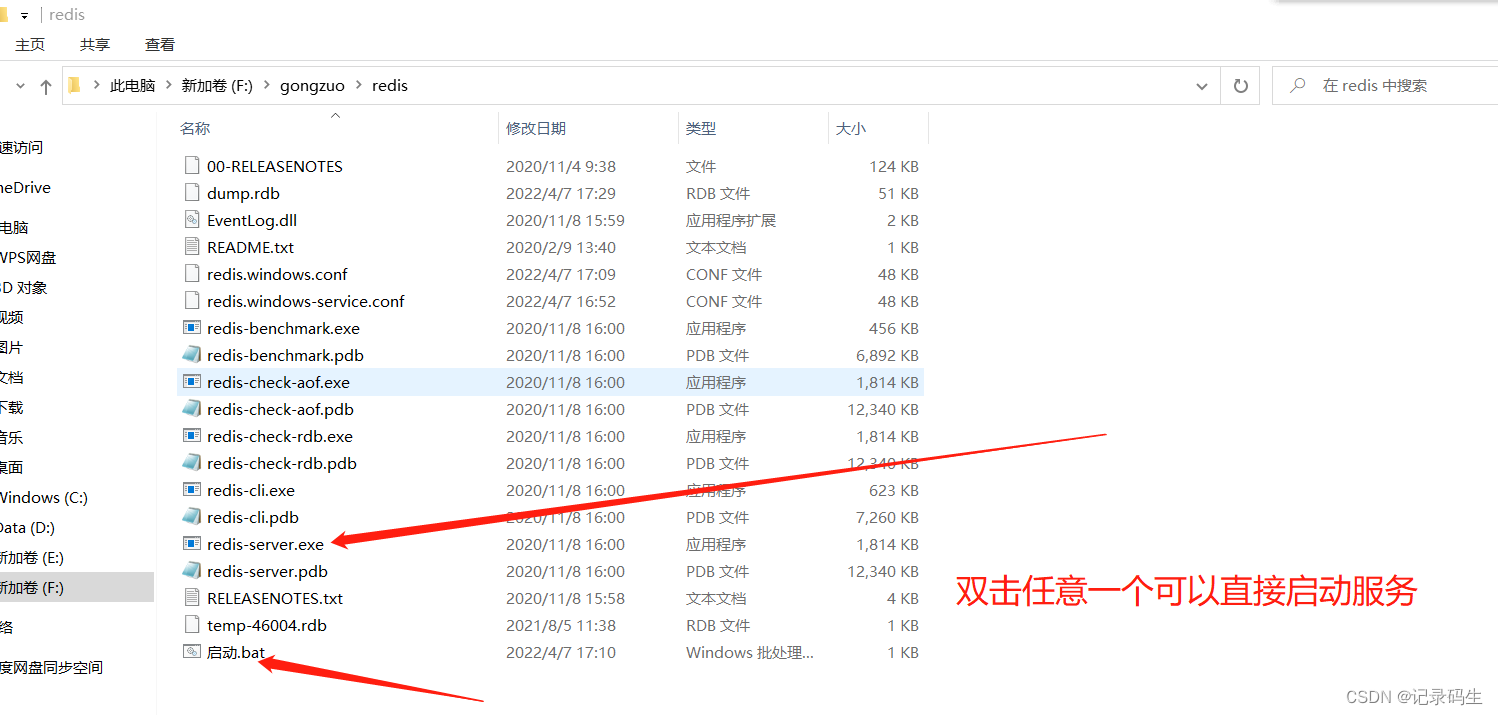Screen dimensions: 1498x715
Task: Open the 共享 ribbon tab
Action: (95, 45)
